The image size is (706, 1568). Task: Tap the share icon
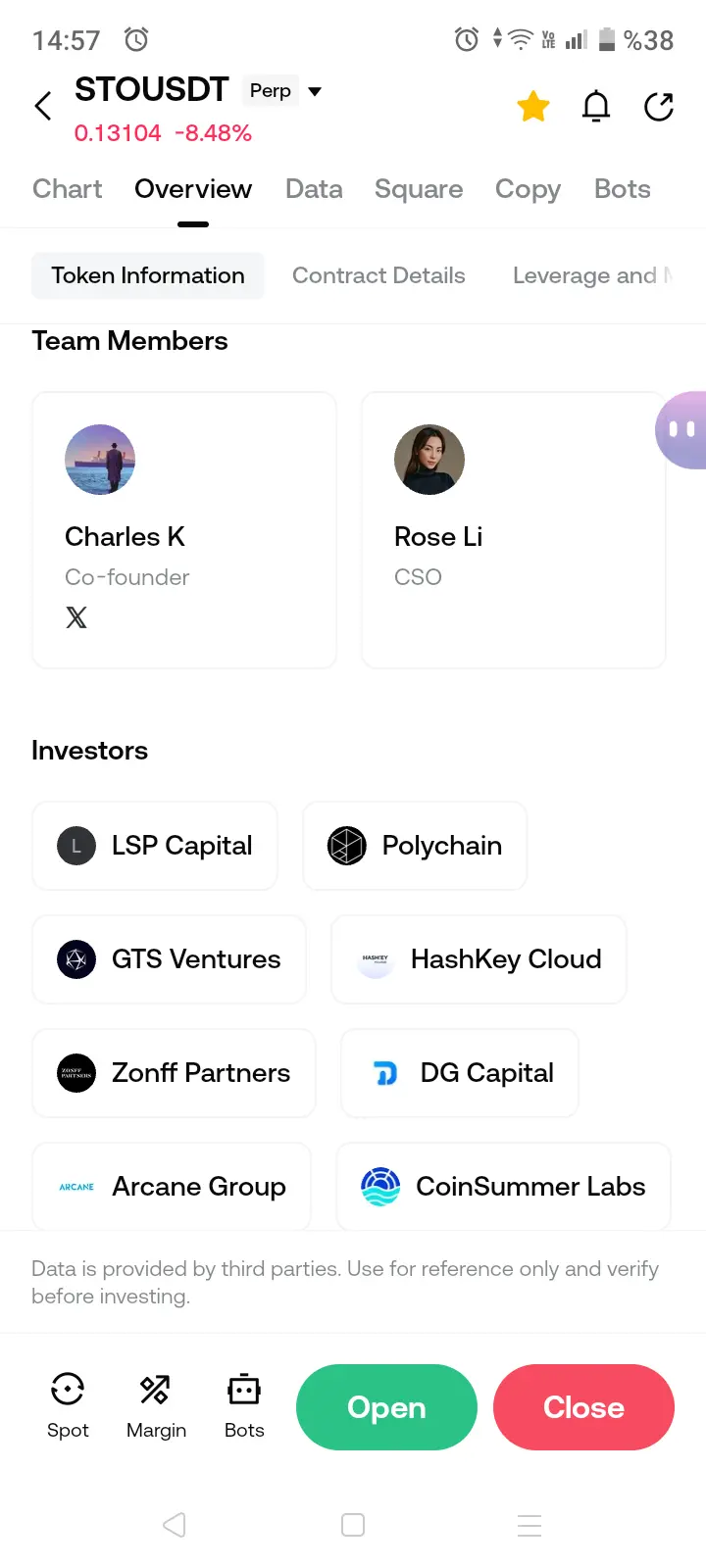[659, 106]
